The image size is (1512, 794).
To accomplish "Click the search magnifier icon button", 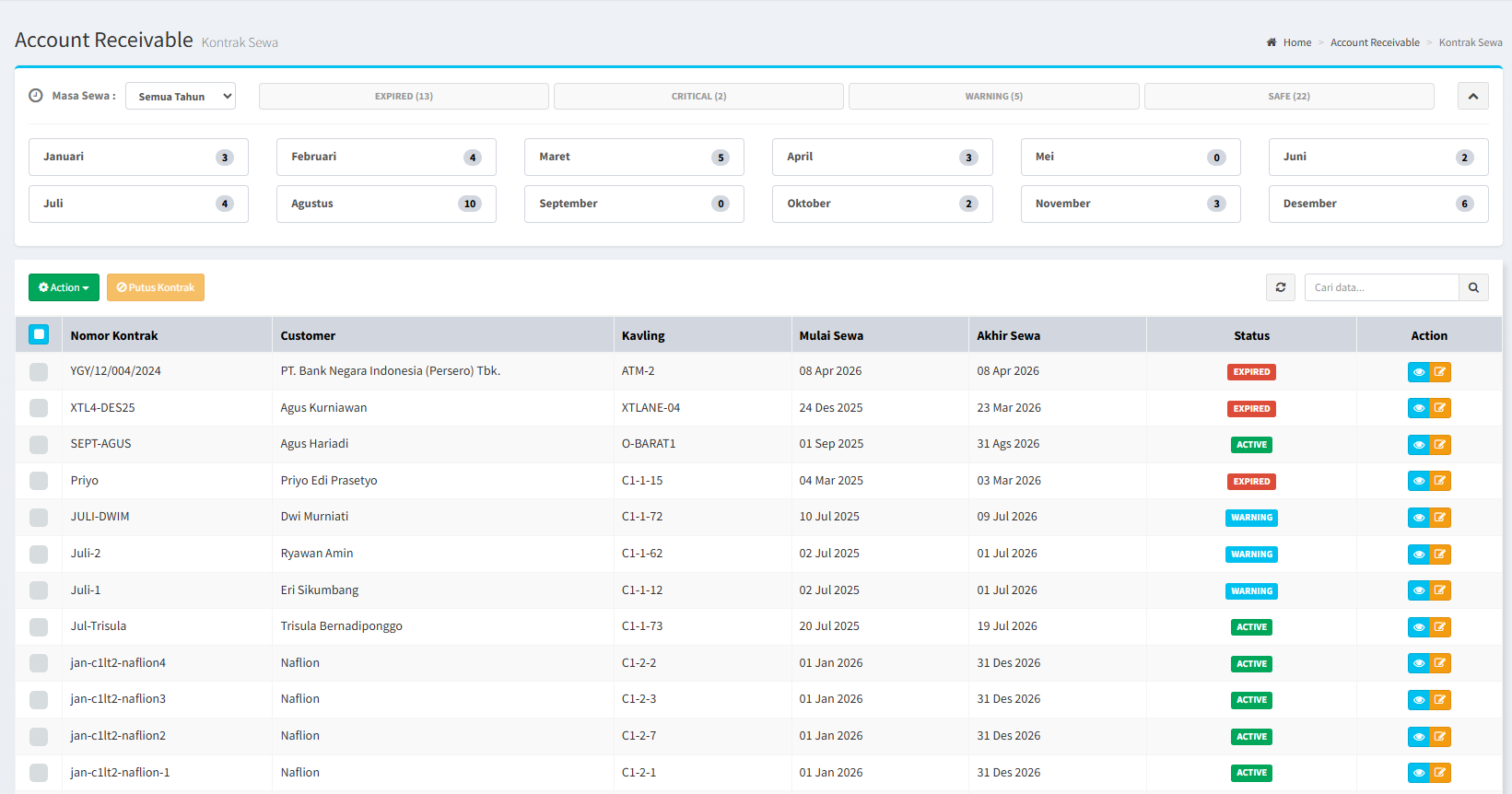I will (x=1473, y=287).
